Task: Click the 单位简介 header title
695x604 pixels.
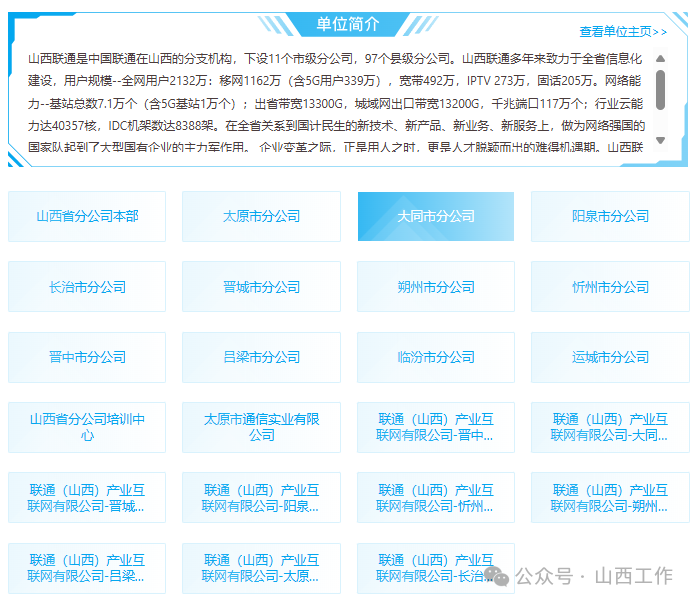Action: point(348,24)
